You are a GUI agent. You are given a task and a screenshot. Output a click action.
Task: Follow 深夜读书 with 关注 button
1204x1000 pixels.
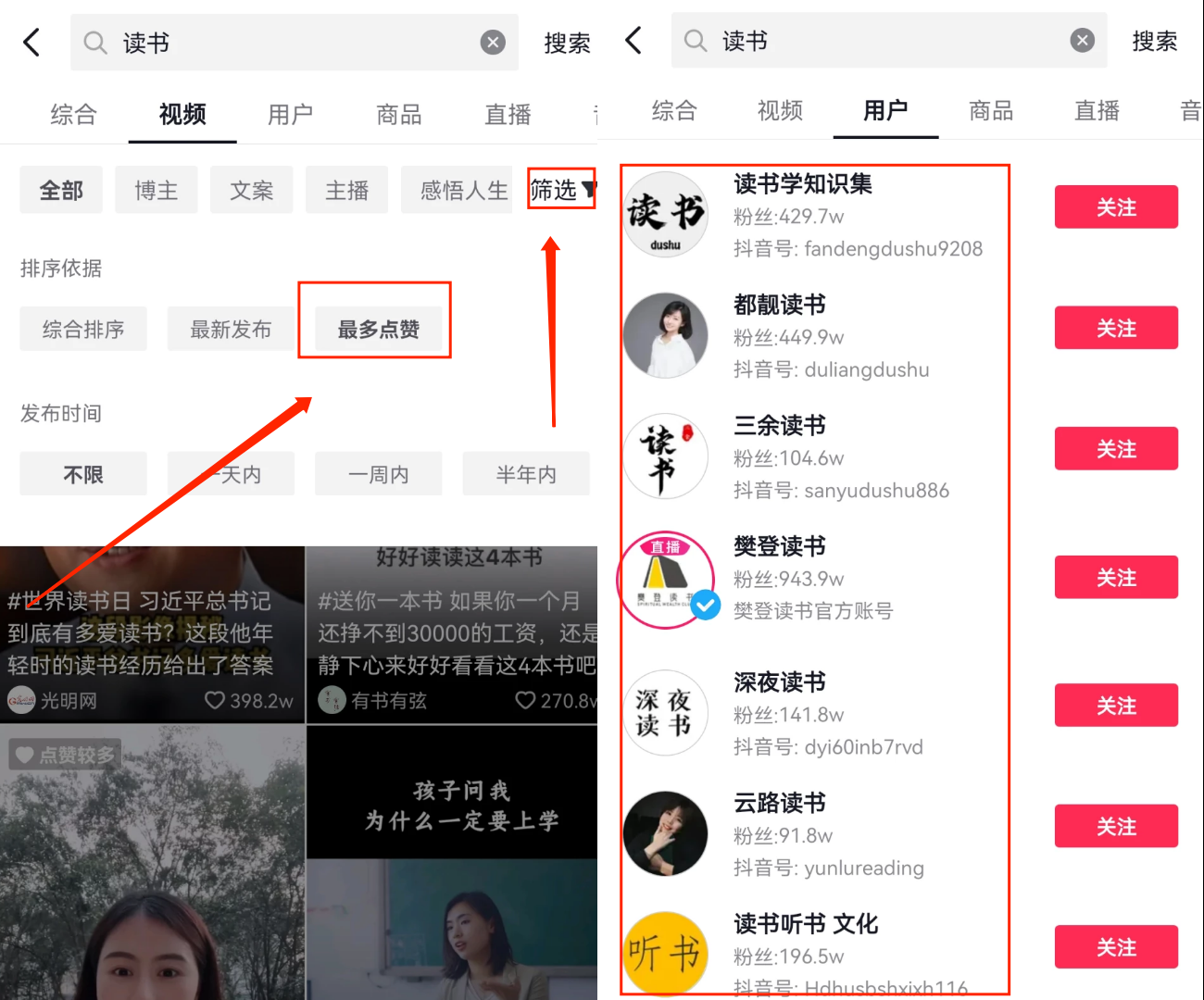point(1116,706)
